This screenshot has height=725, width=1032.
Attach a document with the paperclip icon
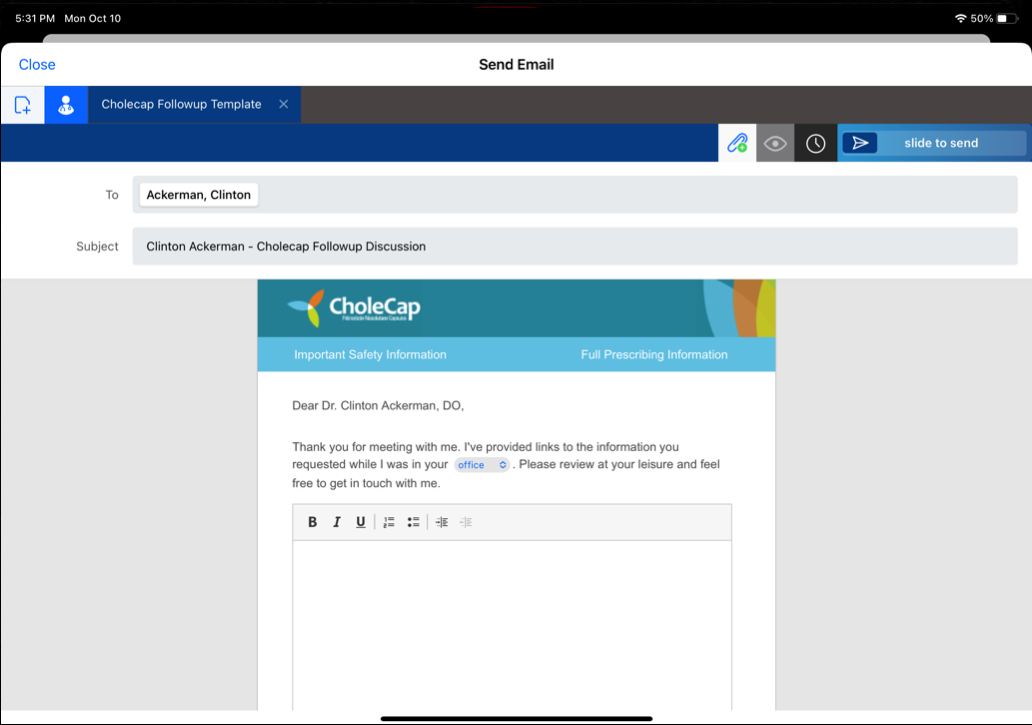737,143
